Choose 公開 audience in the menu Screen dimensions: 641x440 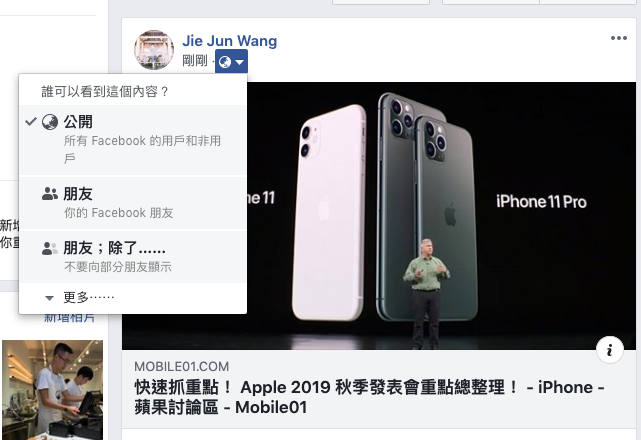click(x=133, y=140)
